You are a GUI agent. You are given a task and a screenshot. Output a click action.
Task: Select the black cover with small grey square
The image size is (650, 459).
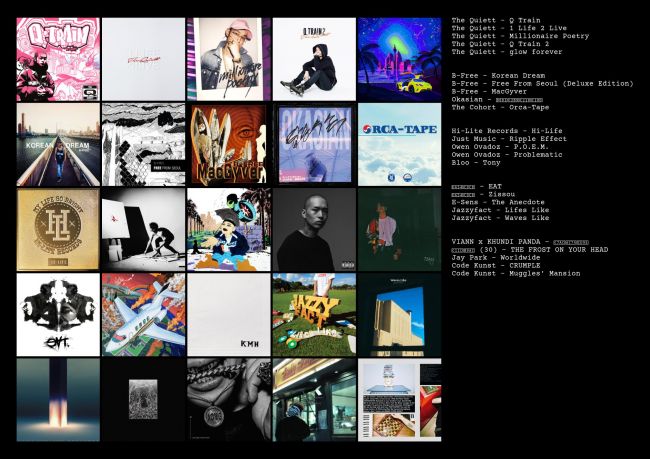pos(143,400)
